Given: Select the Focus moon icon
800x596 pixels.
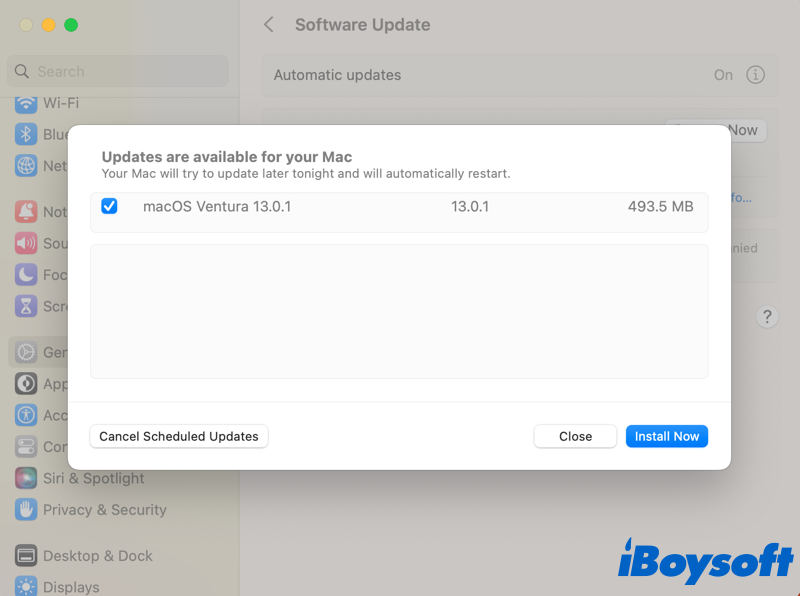Looking at the screenshot, I should coord(26,275).
